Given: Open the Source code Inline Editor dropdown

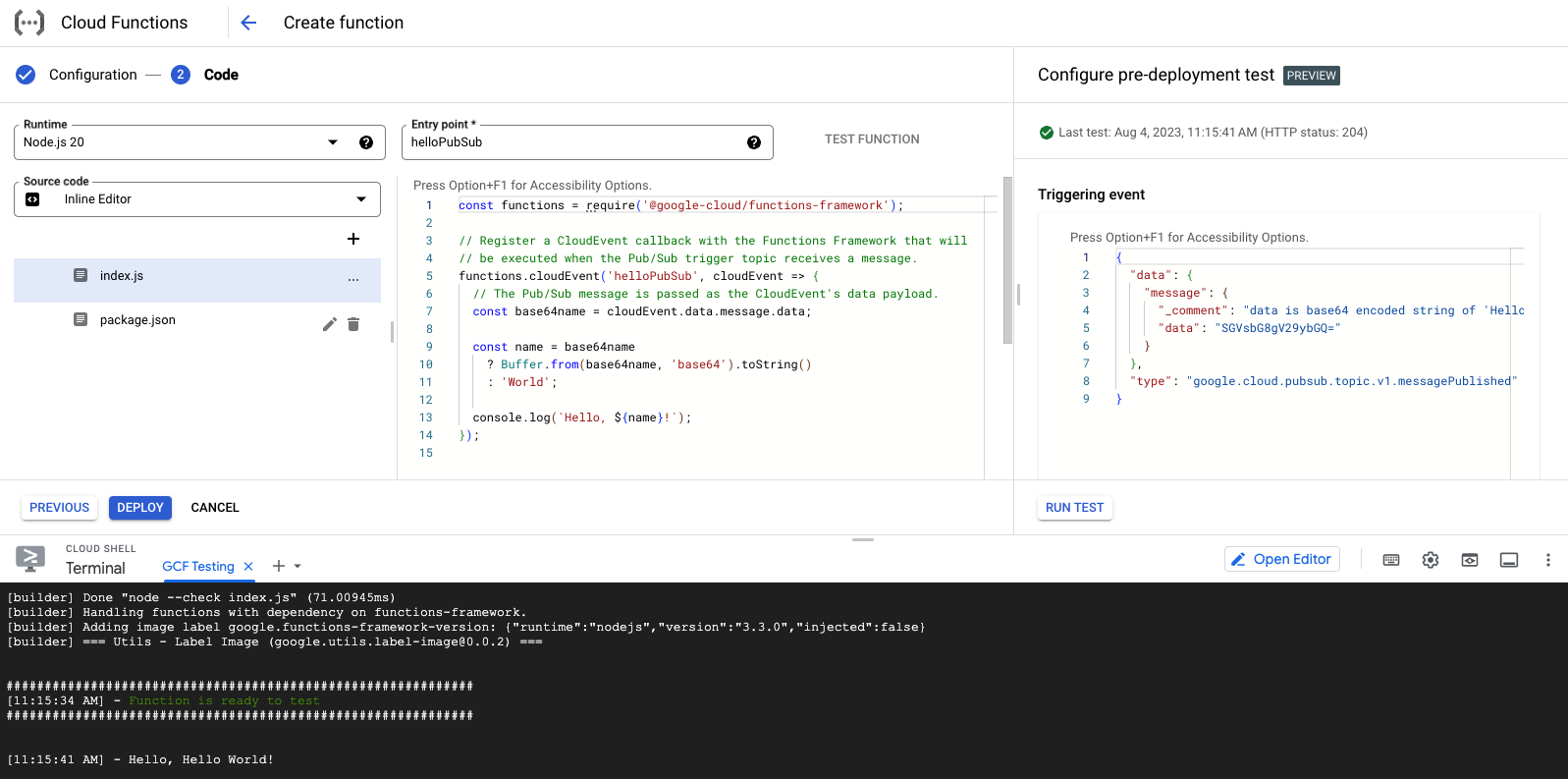Looking at the screenshot, I should tap(360, 199).
